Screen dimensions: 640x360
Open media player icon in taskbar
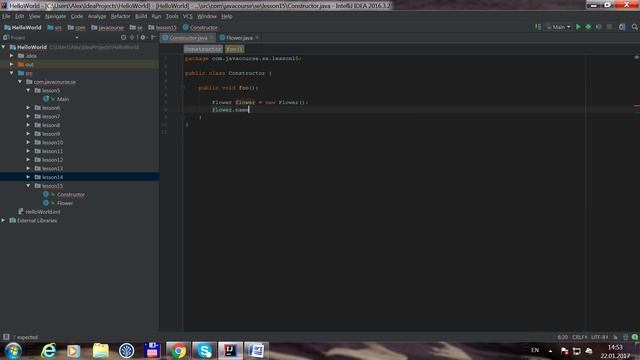click(x=74, y=351)
